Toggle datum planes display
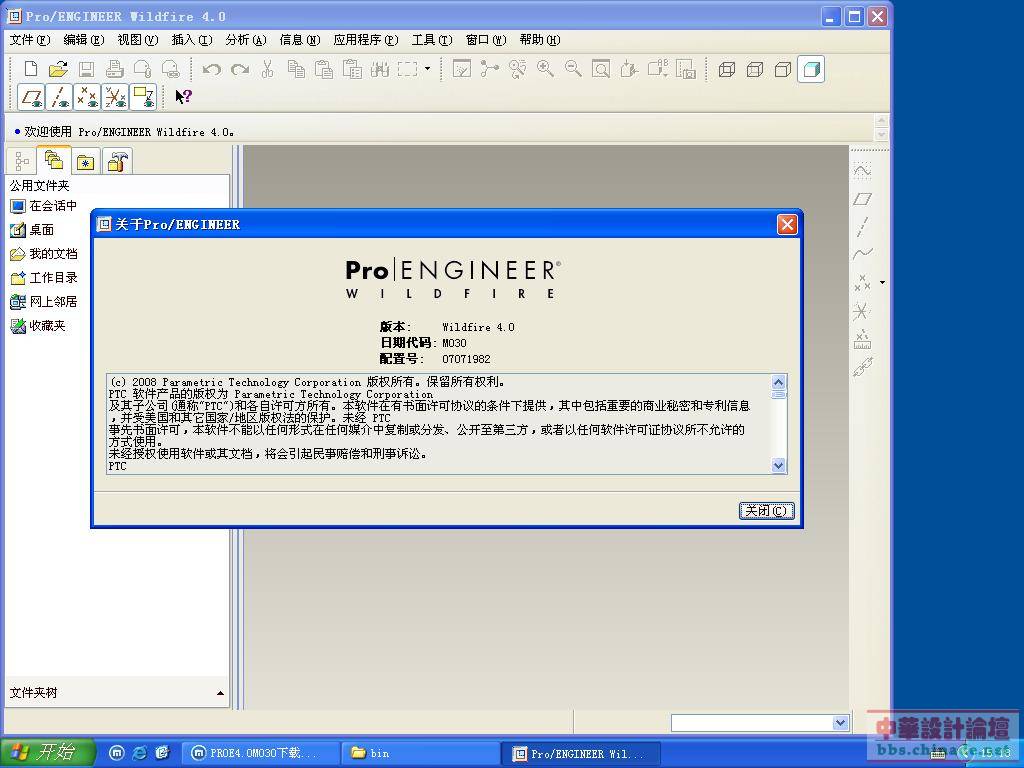Screen dimensions: 1024x768 pyautogui.click(x=31, y=97)
